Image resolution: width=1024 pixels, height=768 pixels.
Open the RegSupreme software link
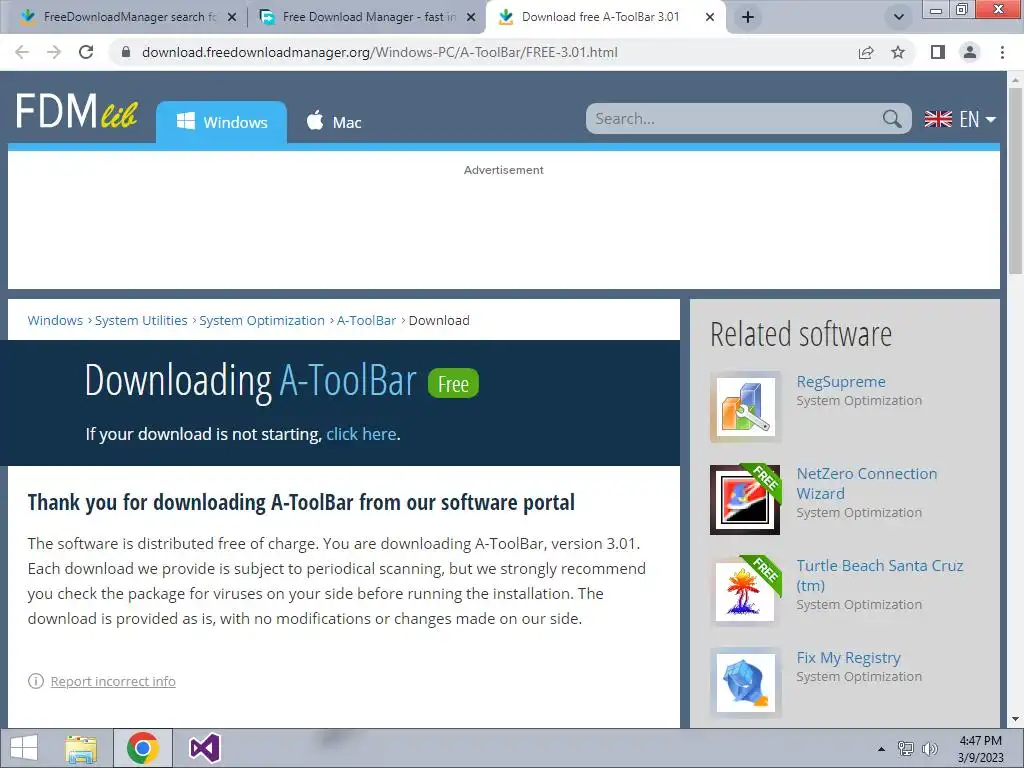pos(841,382)
